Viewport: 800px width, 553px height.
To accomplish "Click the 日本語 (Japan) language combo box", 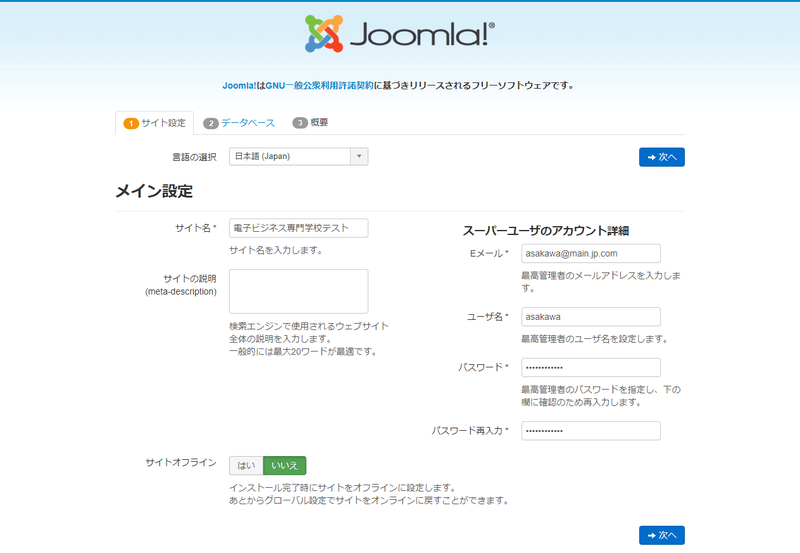I will coord(290,156).
